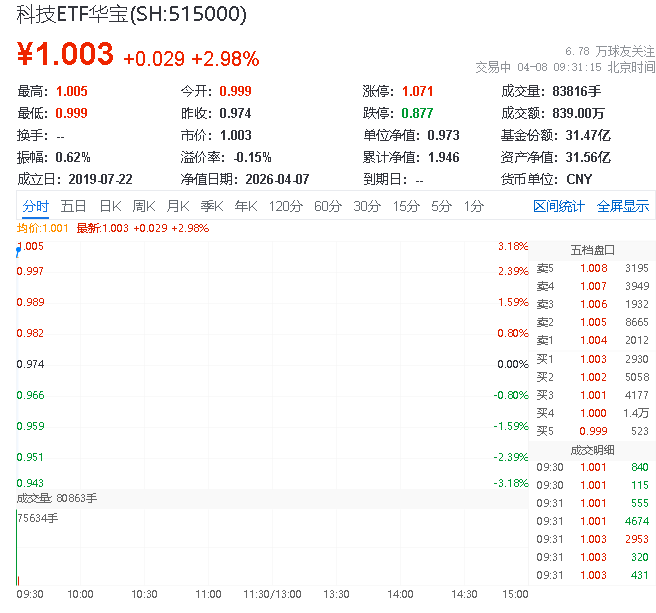656x613 pixels.
Task: Click the trade detail row with volume 431
Action: (x=592, y=575)
